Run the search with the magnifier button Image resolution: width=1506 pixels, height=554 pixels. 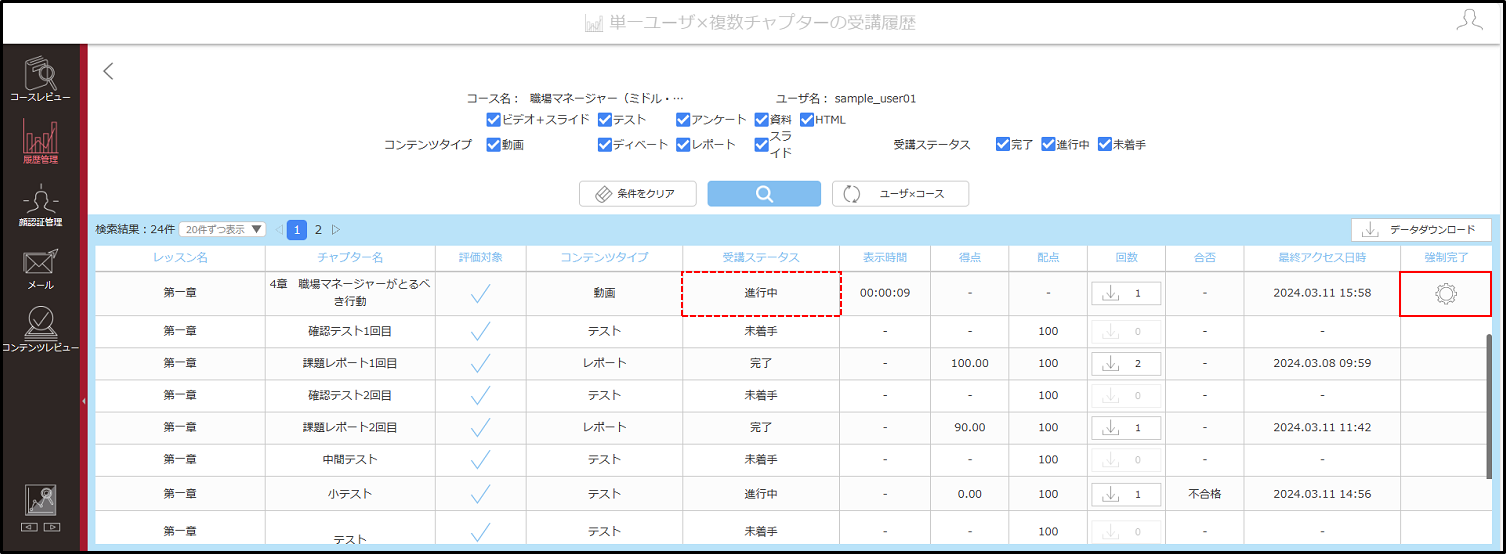tap(764, 194)
